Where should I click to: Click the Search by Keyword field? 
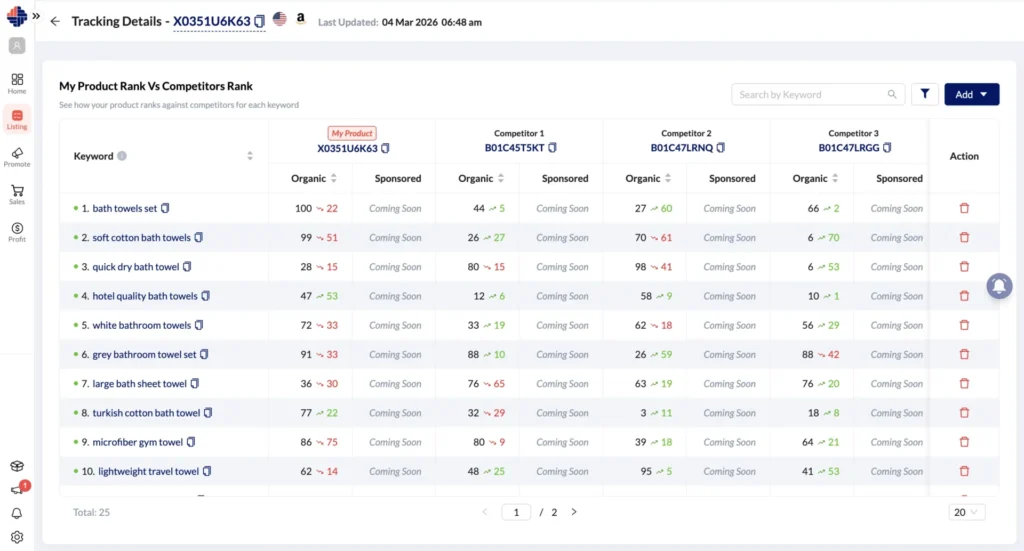tap(810, 95)
